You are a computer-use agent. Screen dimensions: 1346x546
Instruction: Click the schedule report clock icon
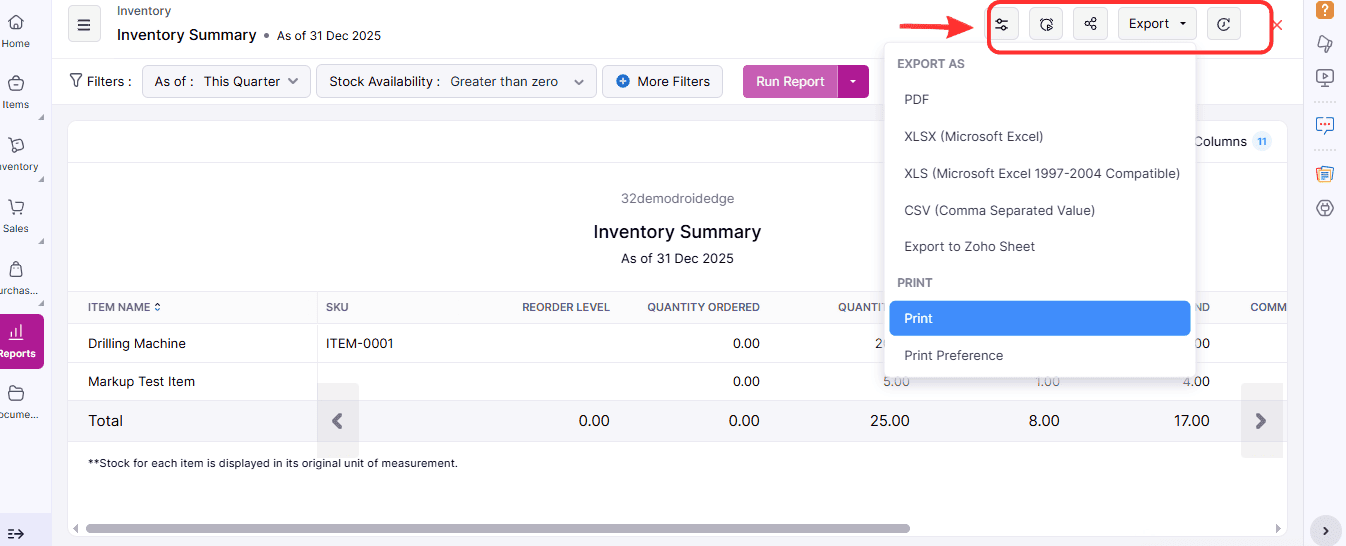tap(1046, 24)
